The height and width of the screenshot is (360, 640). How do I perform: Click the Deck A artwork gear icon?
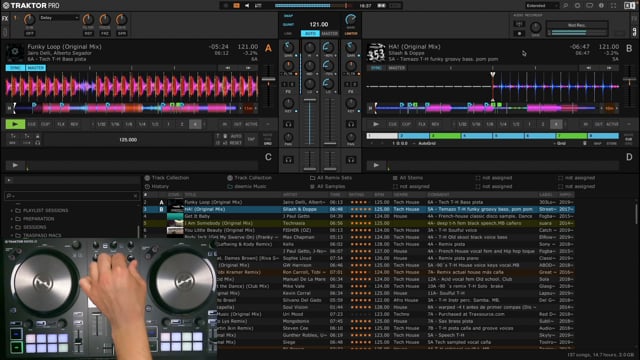[x=15, y=52]
